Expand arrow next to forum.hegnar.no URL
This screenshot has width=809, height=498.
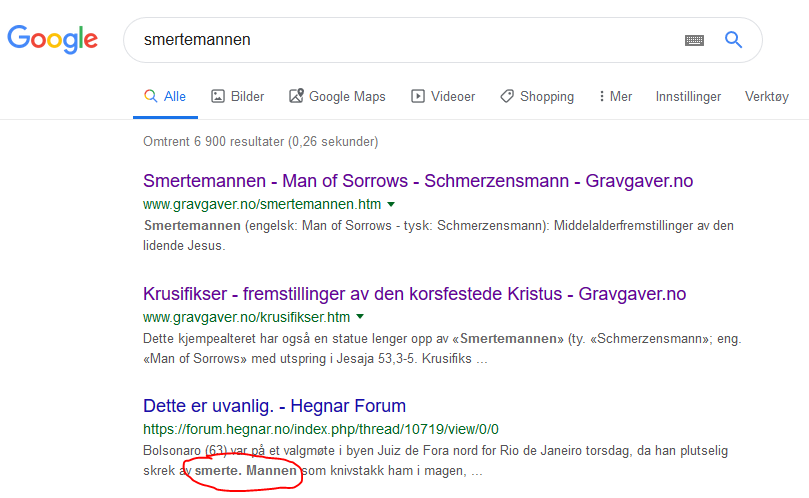point(508,429)
